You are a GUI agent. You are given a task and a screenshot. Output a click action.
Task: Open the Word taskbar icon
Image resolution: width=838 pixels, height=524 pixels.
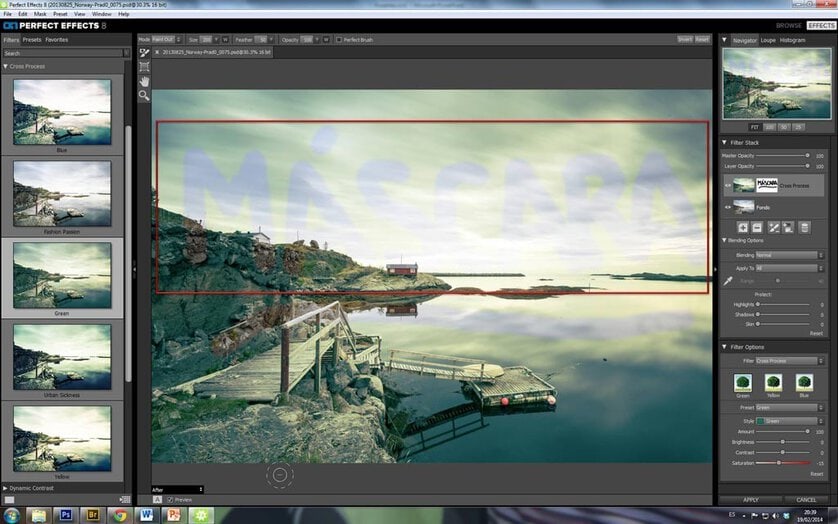pyautogui.click(x=147, y=515)
